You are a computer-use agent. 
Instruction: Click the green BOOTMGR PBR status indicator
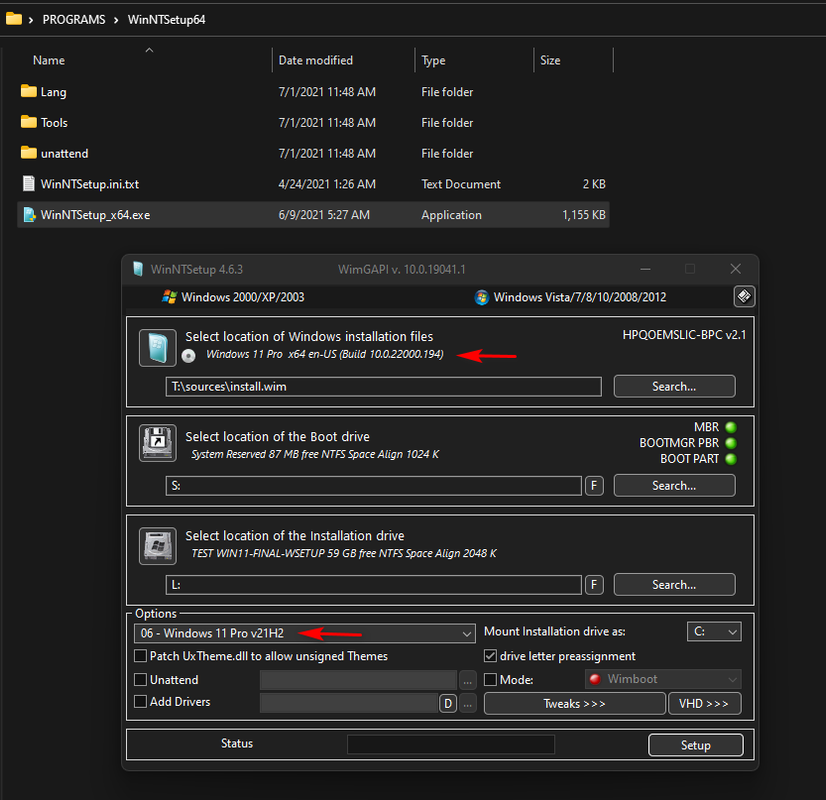pos(731,443)
